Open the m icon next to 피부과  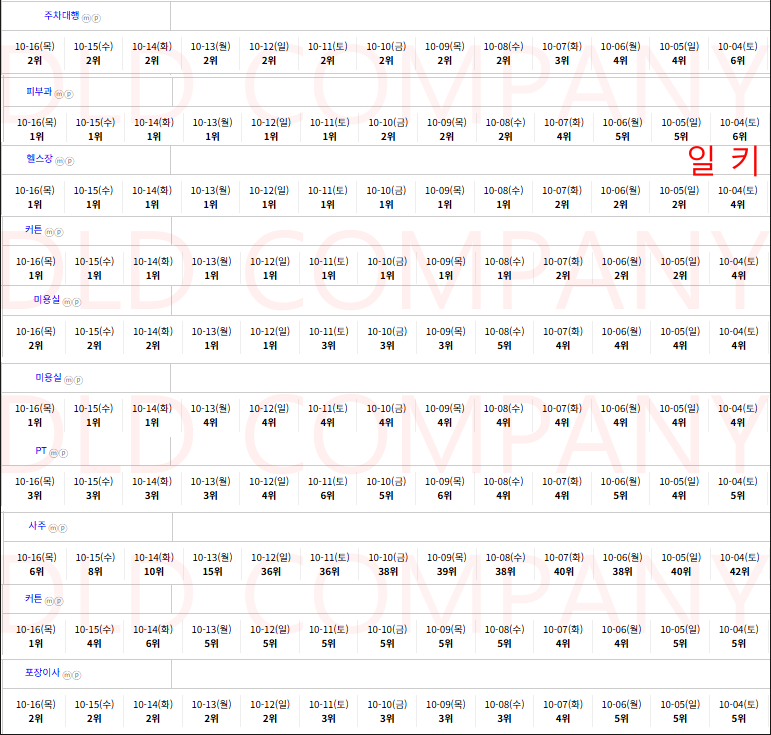59,94
